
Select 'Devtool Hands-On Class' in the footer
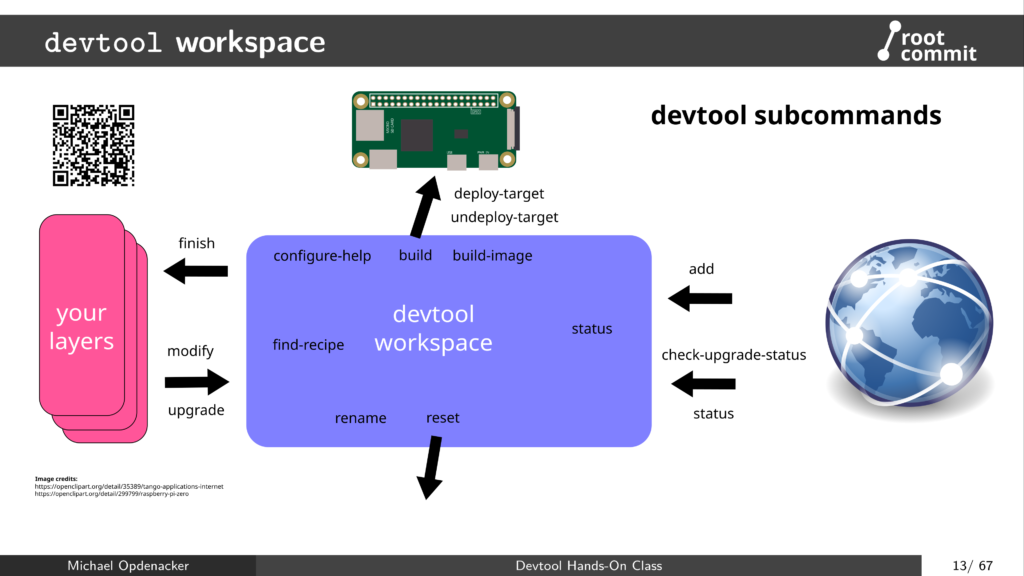tap(588, 565)
